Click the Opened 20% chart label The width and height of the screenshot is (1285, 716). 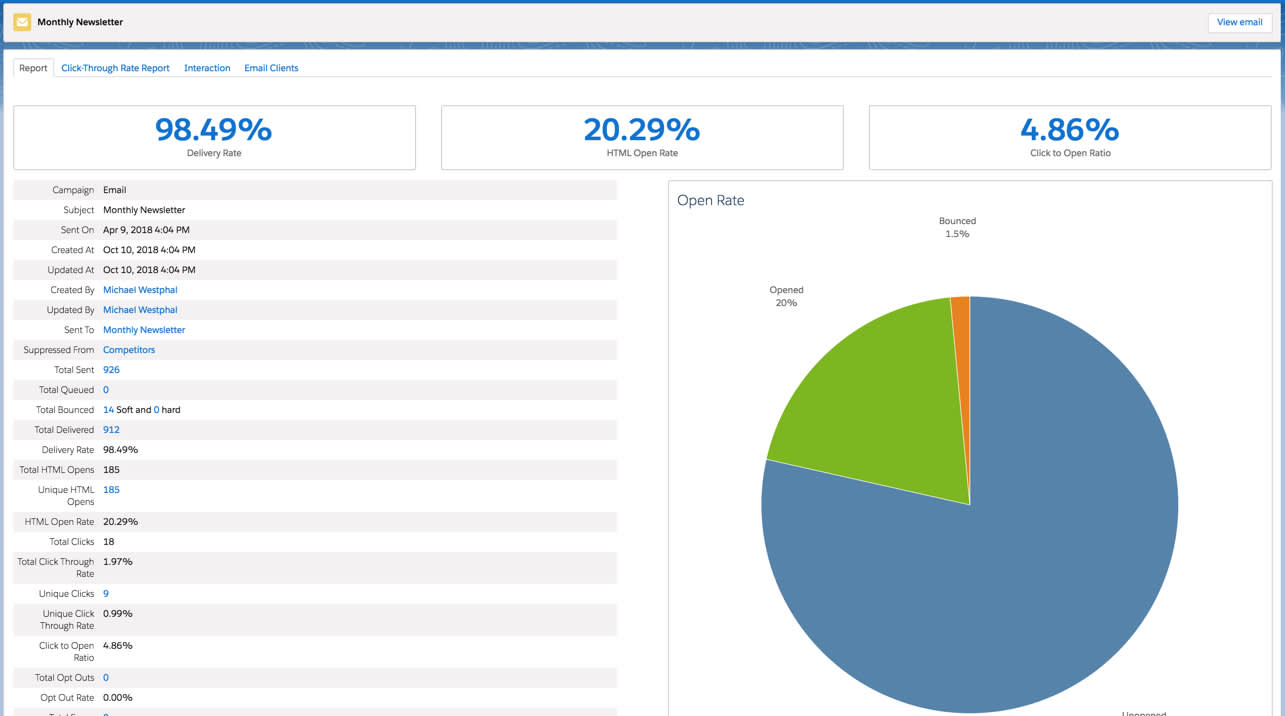point(786,296)
